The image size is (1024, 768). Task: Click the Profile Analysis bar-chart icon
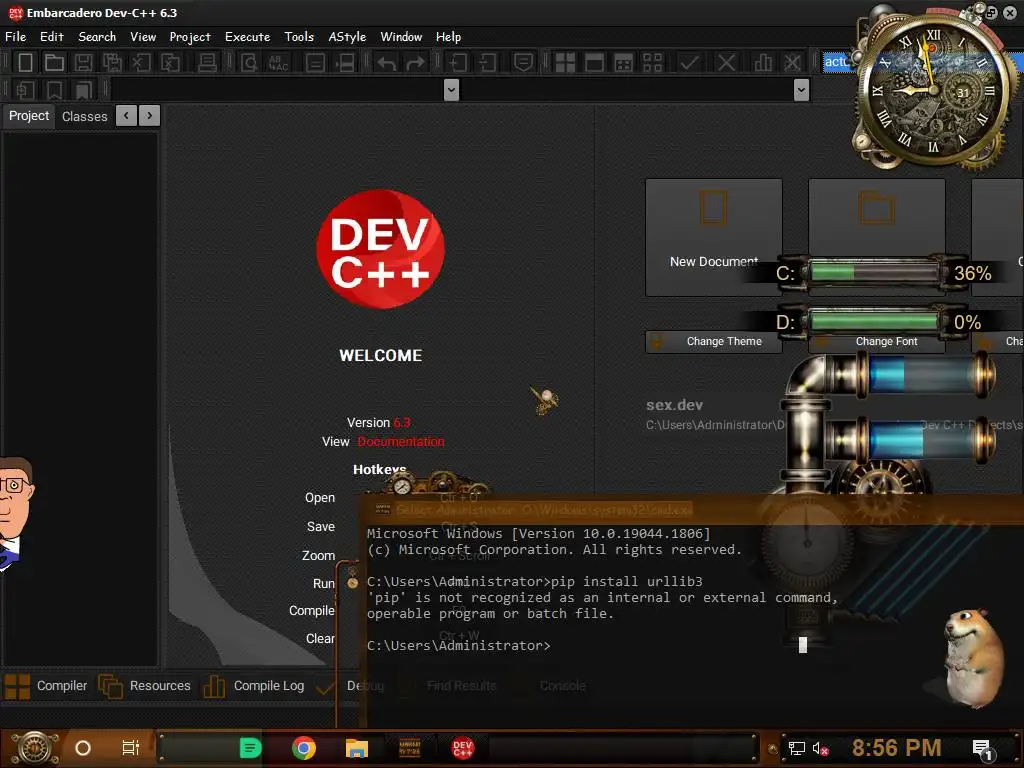tap(762, 63)
